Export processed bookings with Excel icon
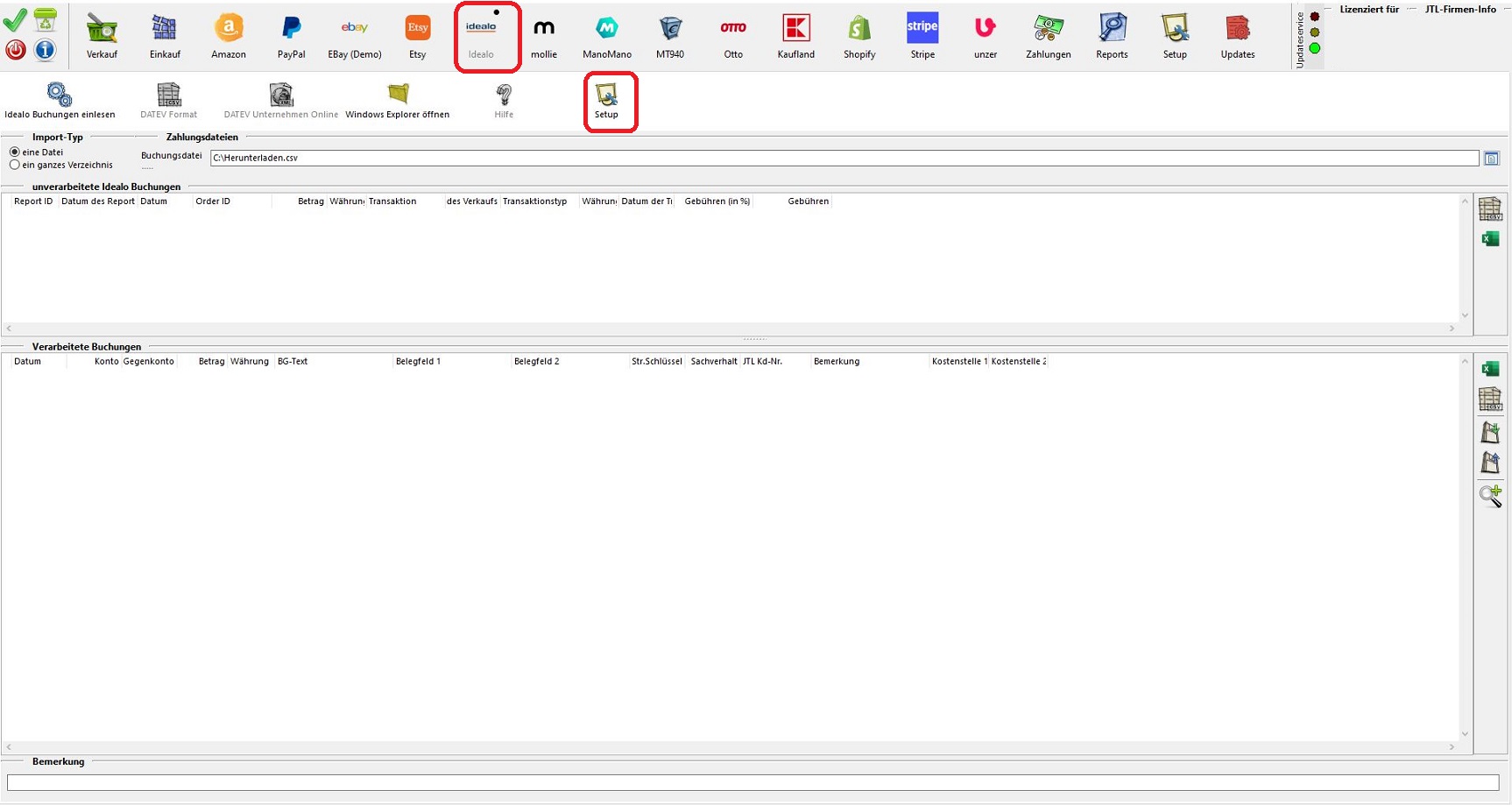 (1490, 369)
